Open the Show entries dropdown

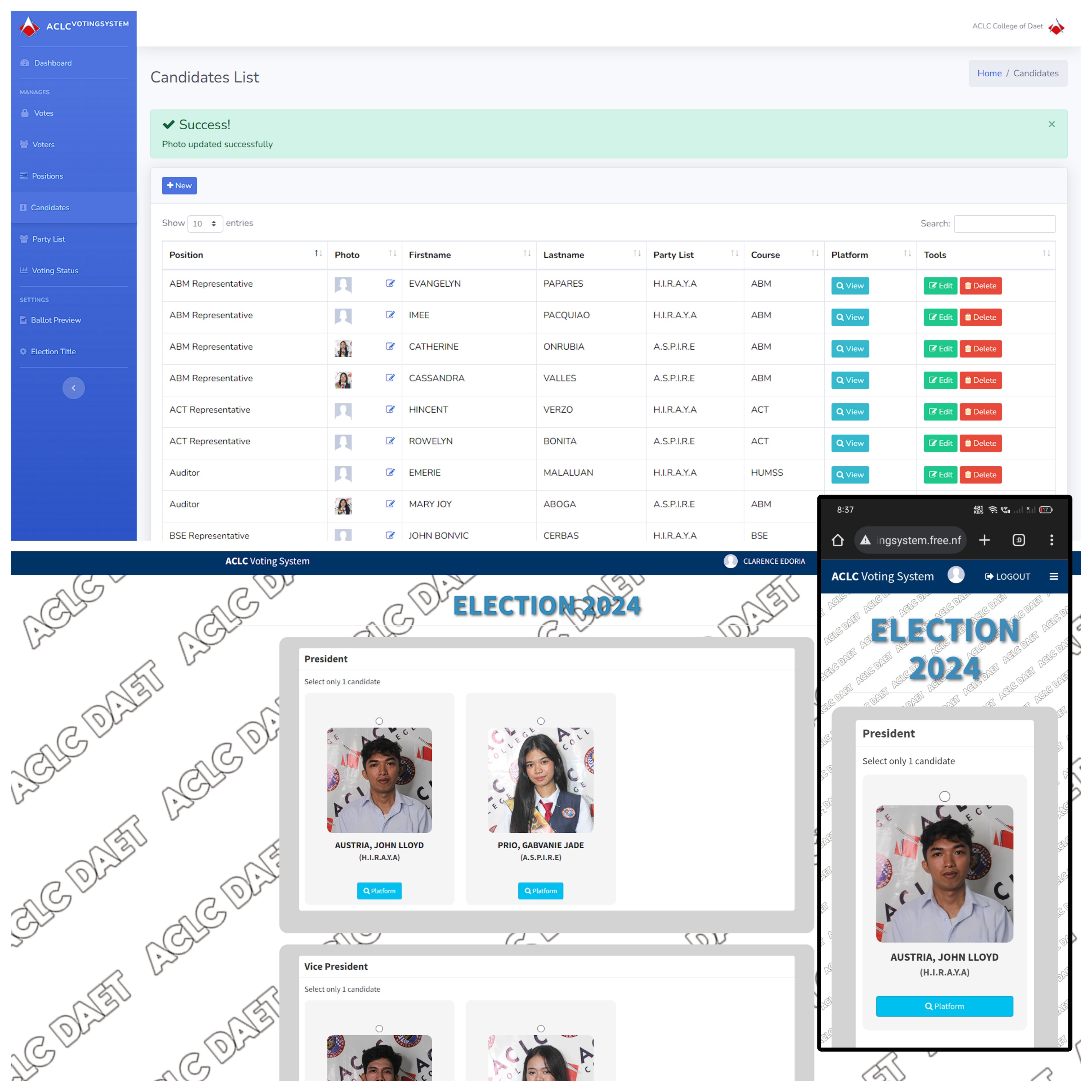click(205, 224)
